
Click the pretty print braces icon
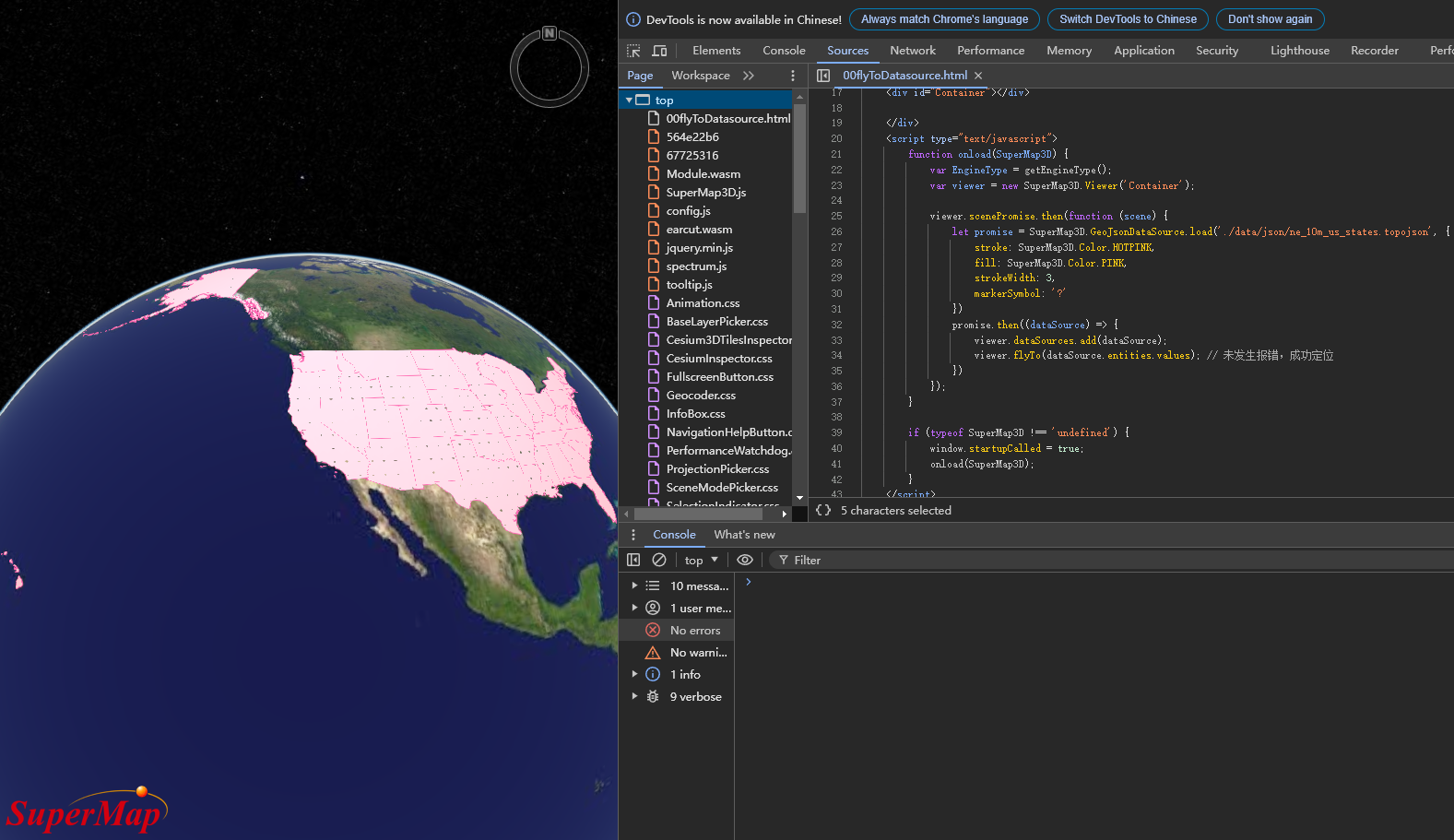[823, 510]
